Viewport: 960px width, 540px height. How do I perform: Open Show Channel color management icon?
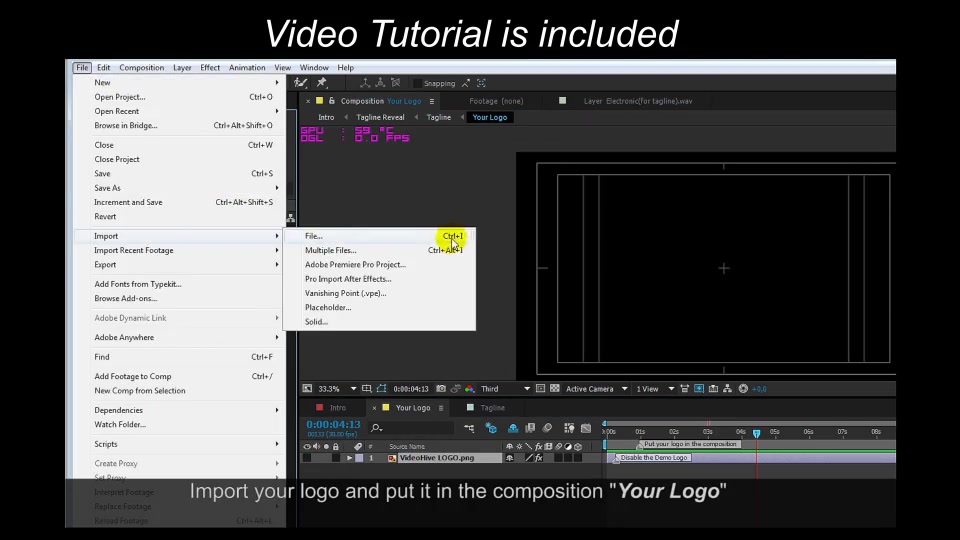(x=470, y=389)
